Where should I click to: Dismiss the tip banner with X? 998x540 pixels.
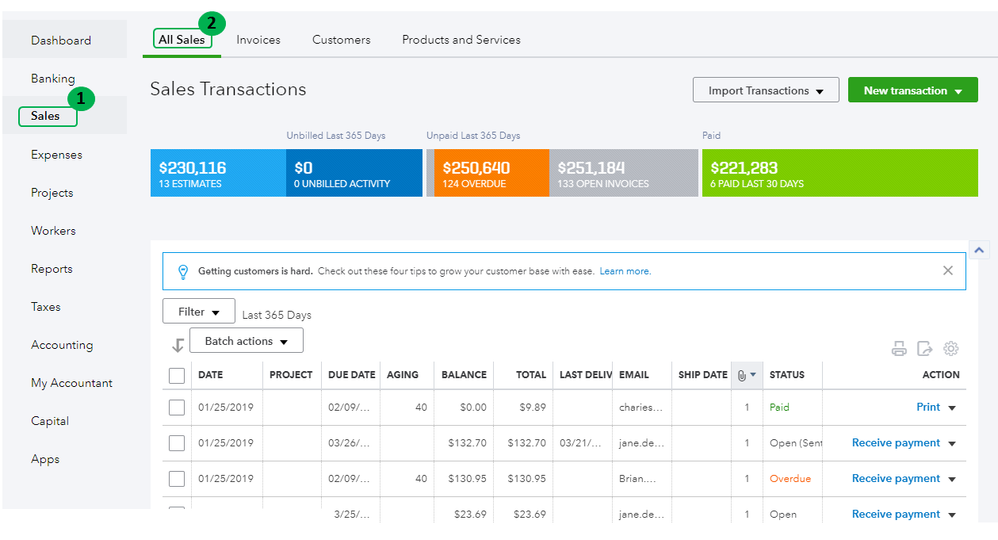click(x=948, y=271)
